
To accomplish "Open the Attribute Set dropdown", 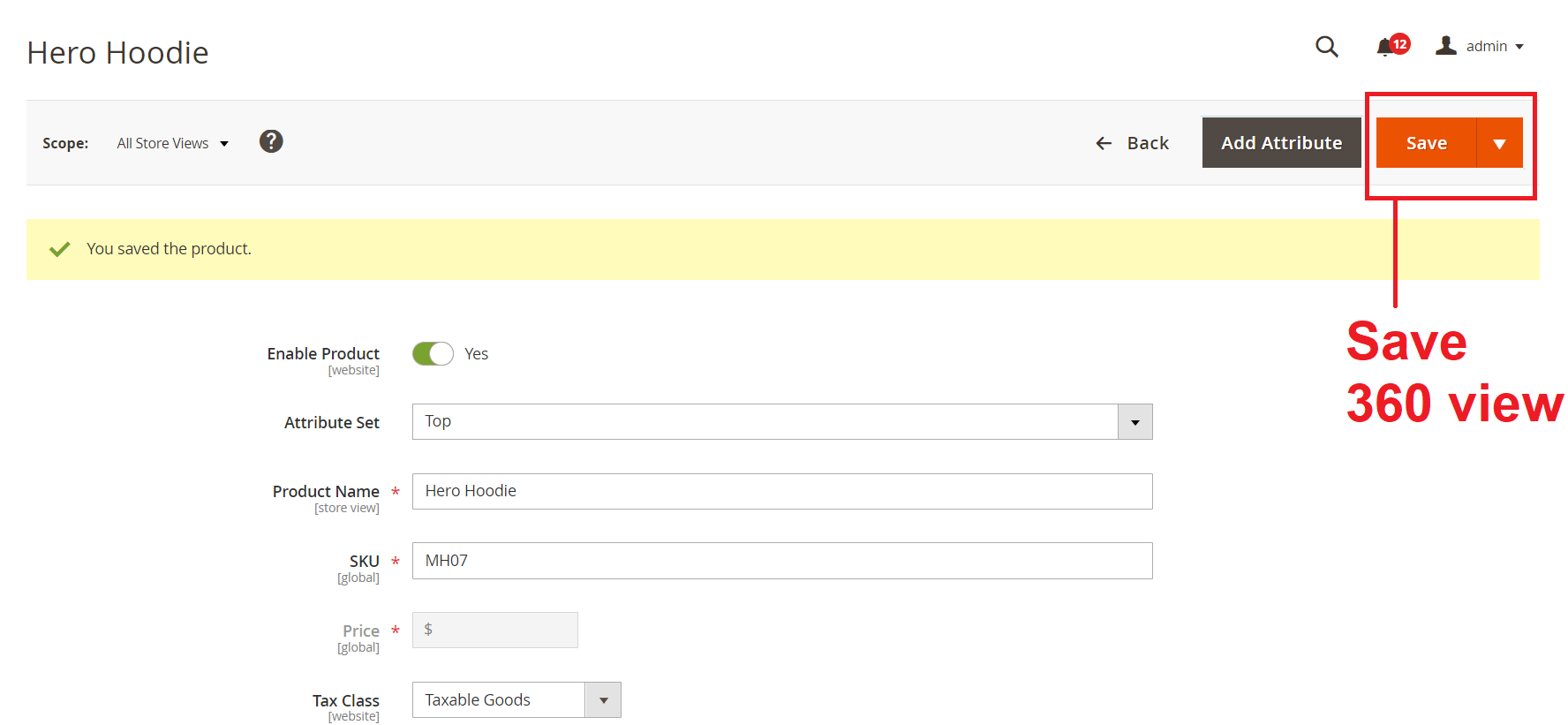I will (x=1135, y=422).
